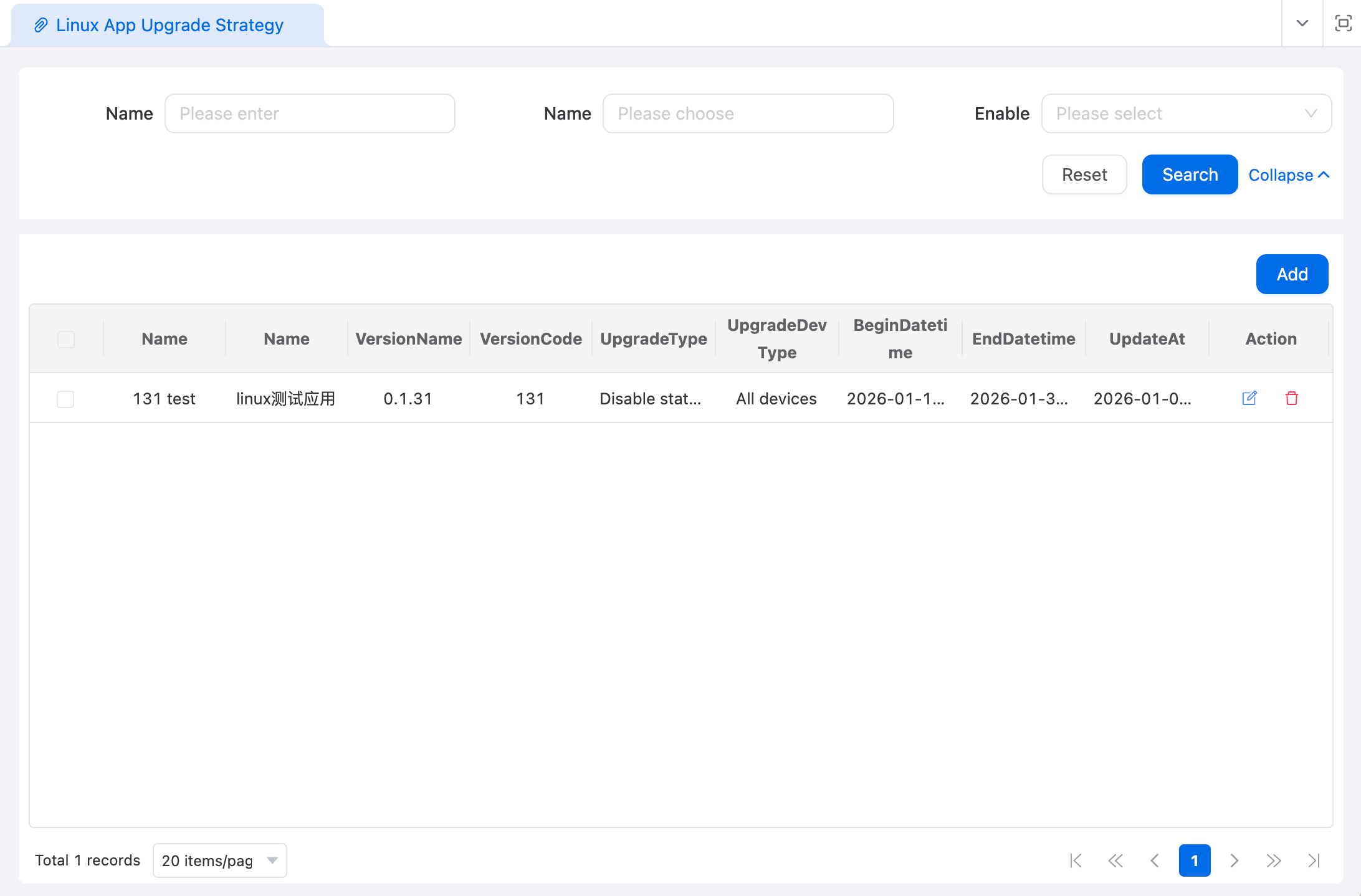Screen dimensions: 1361x896
Task: Jump to last page icon
Action: 1314,860
